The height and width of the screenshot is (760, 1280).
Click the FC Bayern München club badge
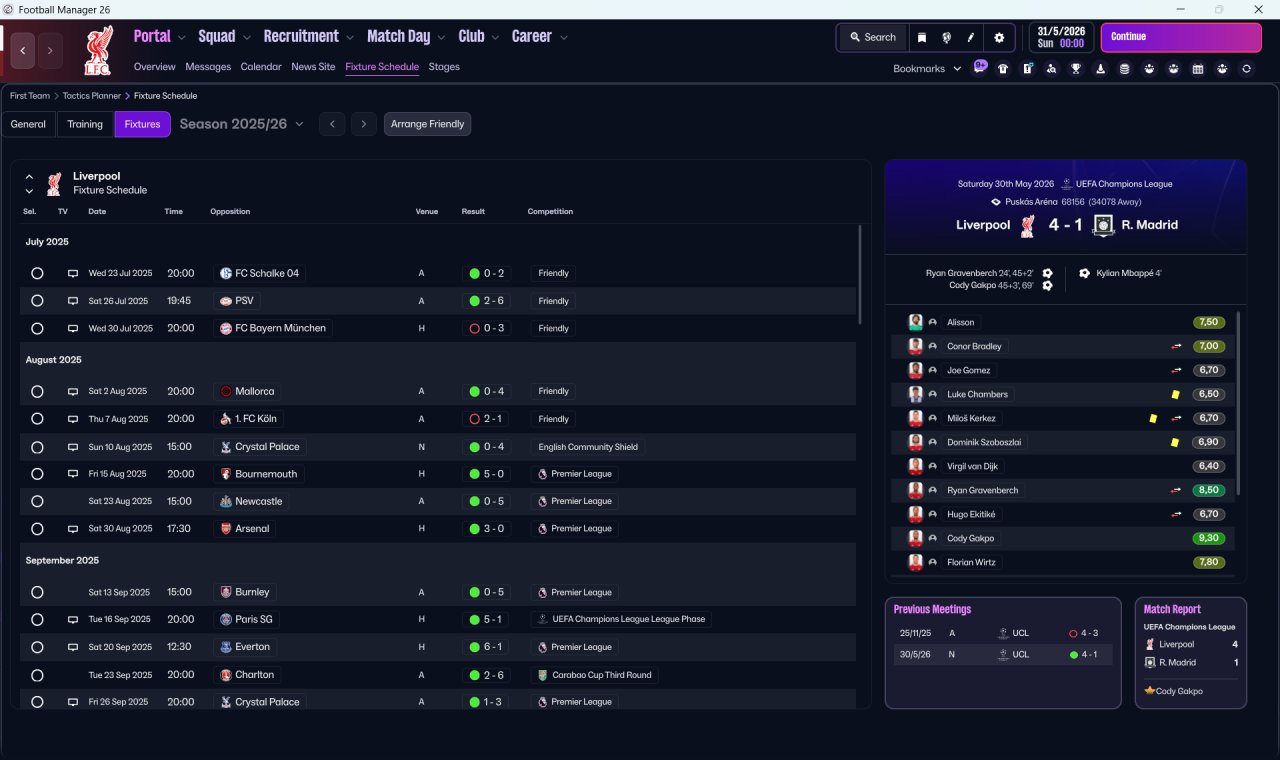(x=225, y=328)
